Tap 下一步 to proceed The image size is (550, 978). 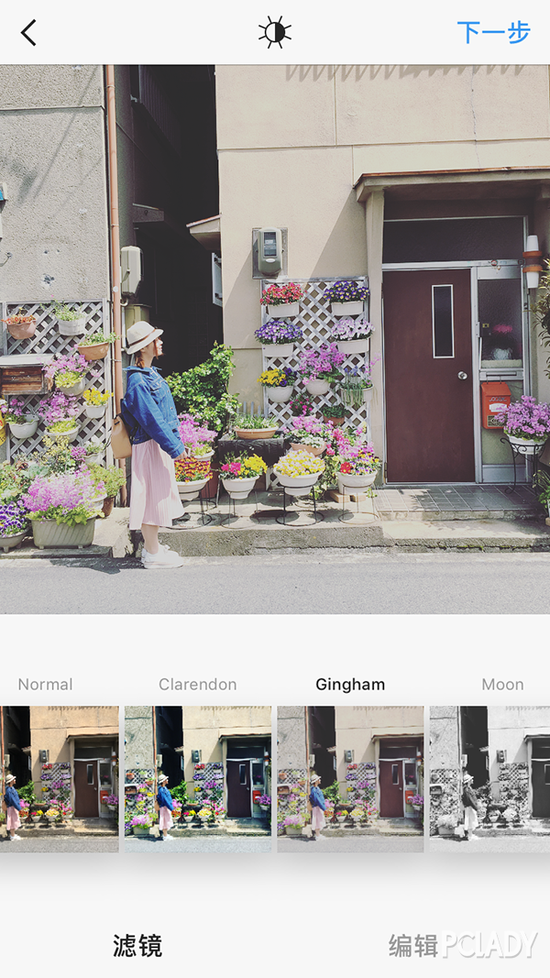coord(494,32)
